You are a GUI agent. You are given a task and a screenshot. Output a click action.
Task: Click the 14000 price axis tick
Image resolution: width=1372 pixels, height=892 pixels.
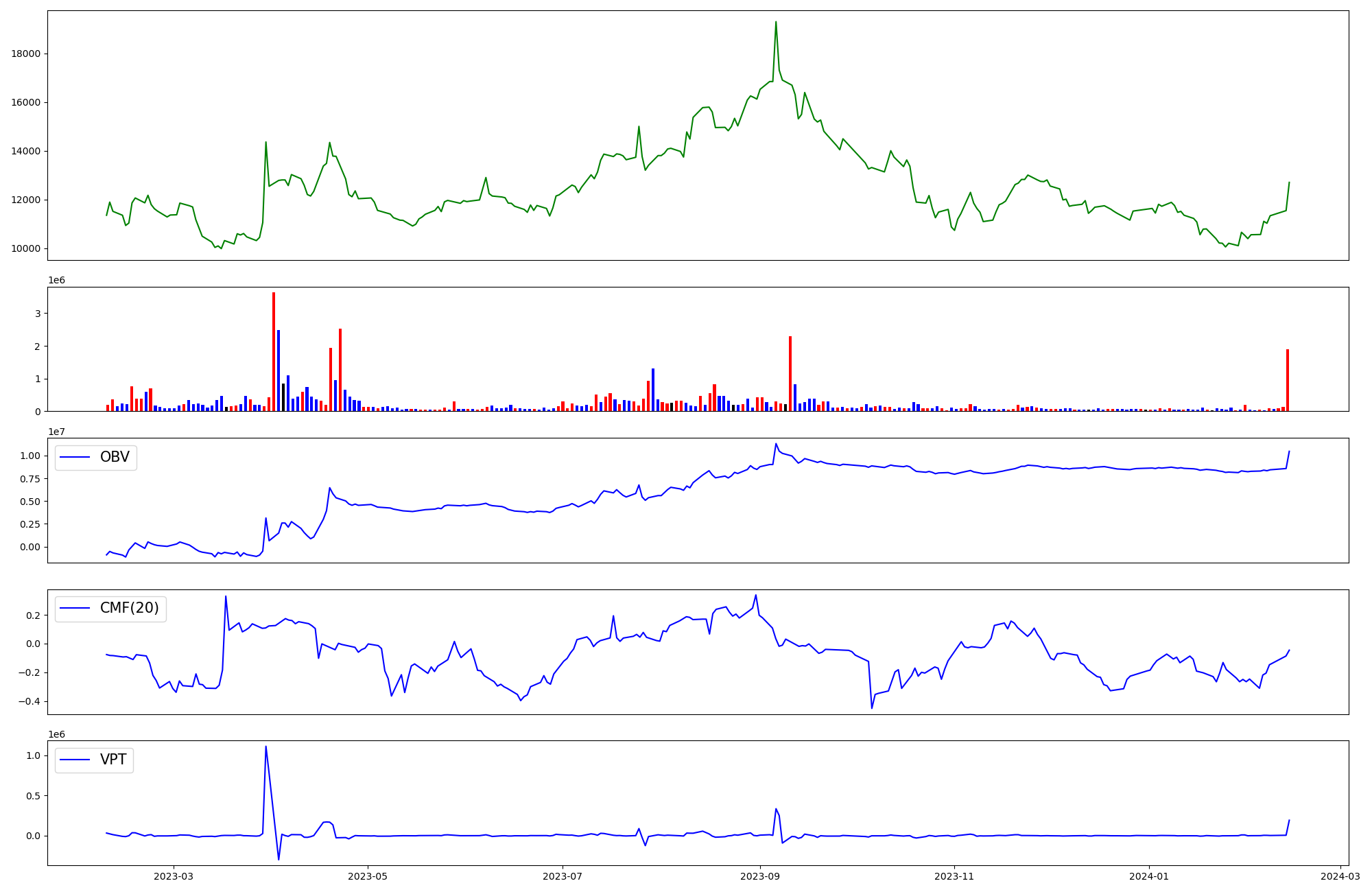[25, 152]
